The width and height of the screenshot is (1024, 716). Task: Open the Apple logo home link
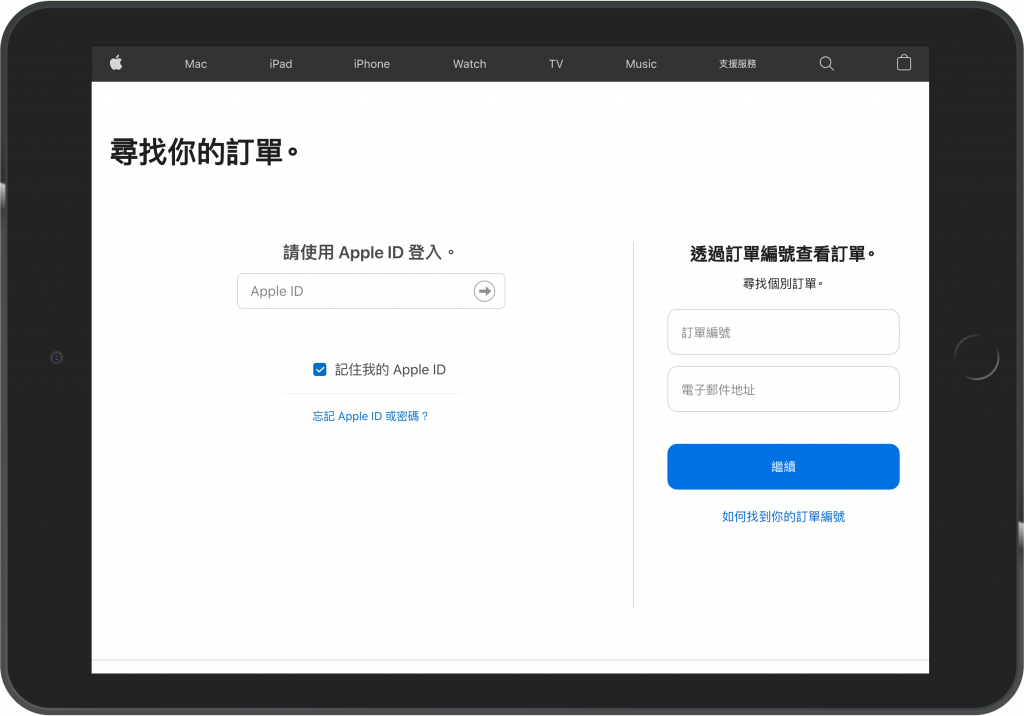coord(116,63)
